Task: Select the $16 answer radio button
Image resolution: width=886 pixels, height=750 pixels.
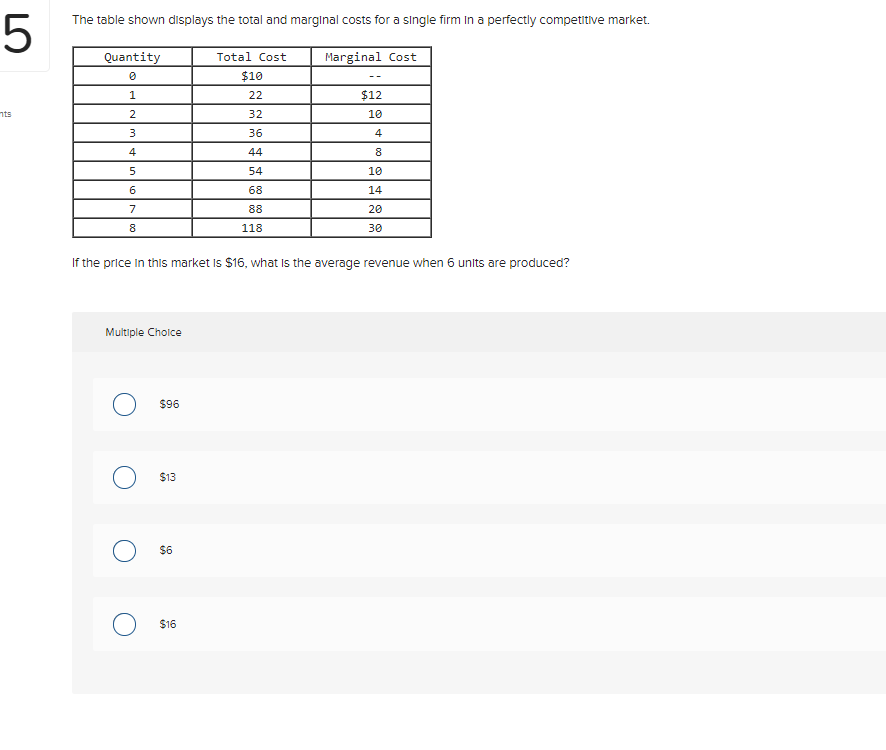Action: (124, 624)
